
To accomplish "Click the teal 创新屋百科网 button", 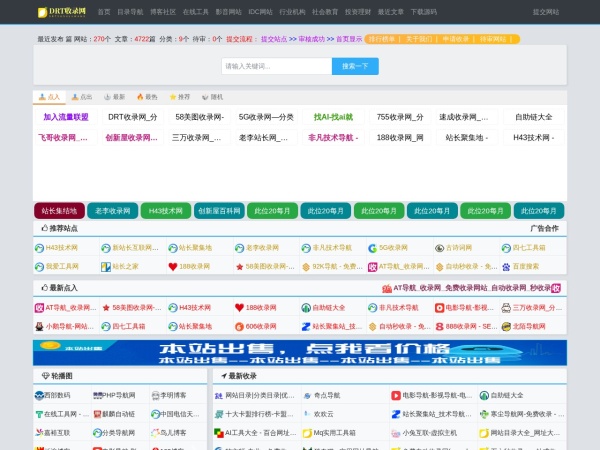I will coord(219,211).
